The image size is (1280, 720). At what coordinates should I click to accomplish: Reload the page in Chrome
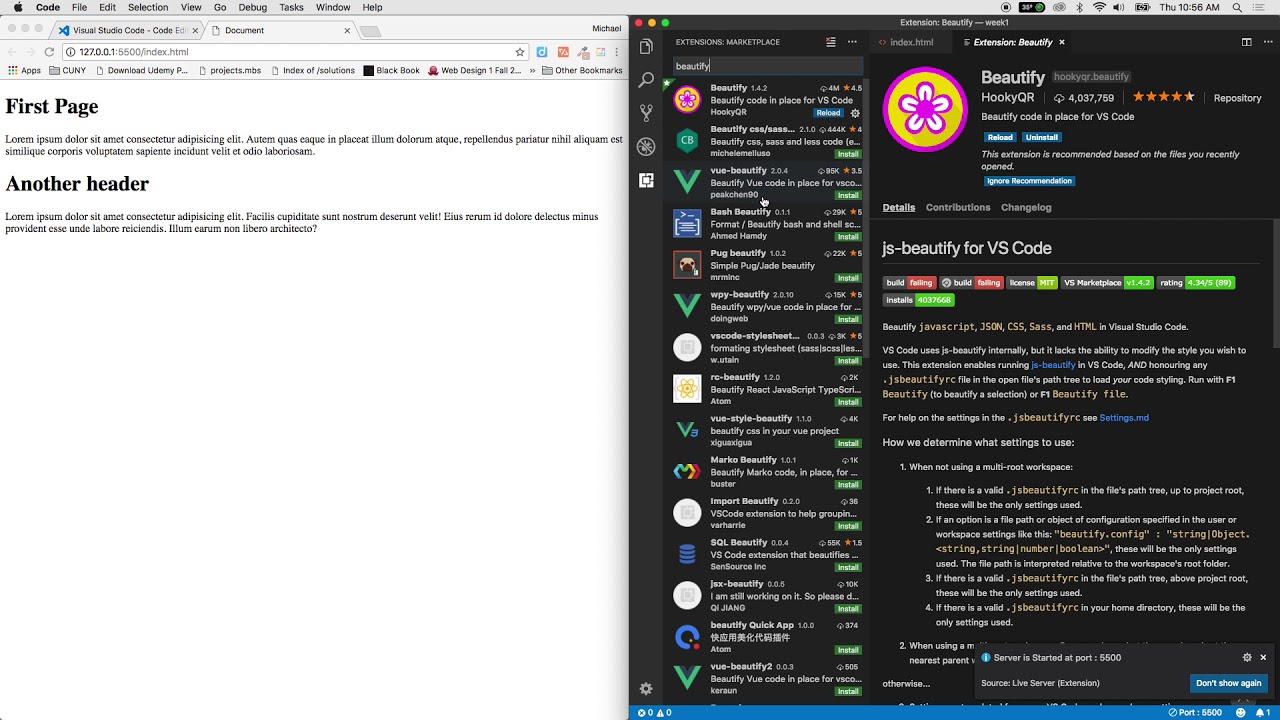click(49, 52)
